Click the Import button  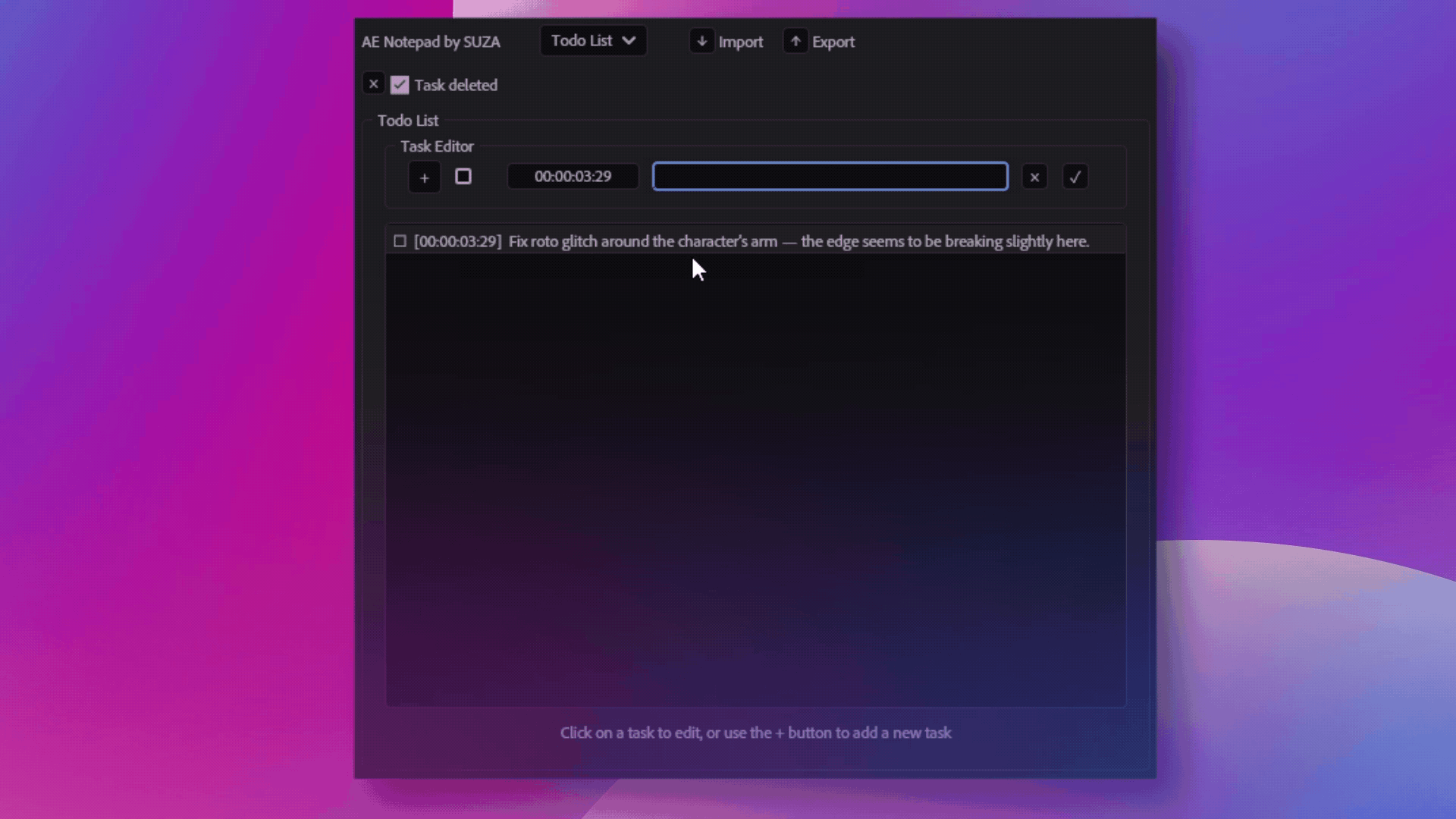click(727, 42)
